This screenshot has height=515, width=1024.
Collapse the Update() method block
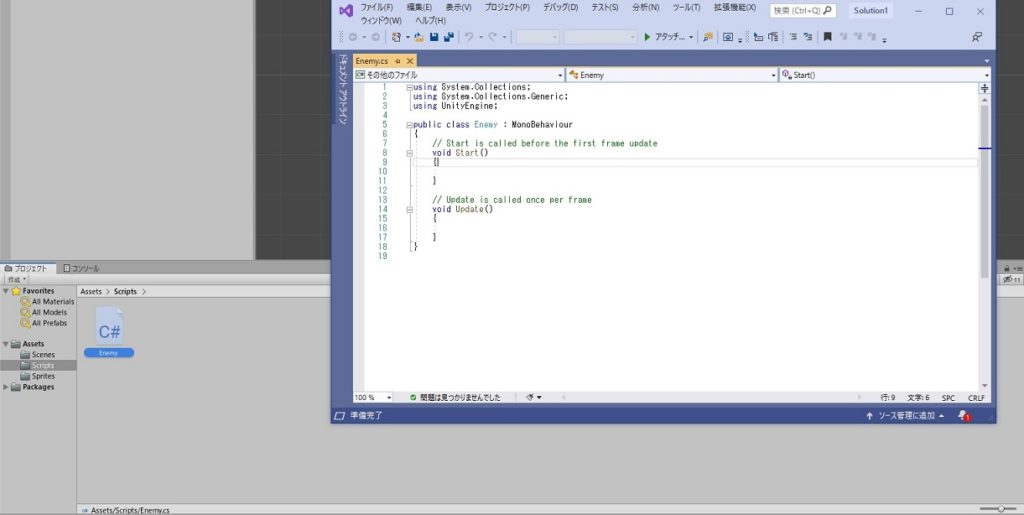tap(409, 210)
